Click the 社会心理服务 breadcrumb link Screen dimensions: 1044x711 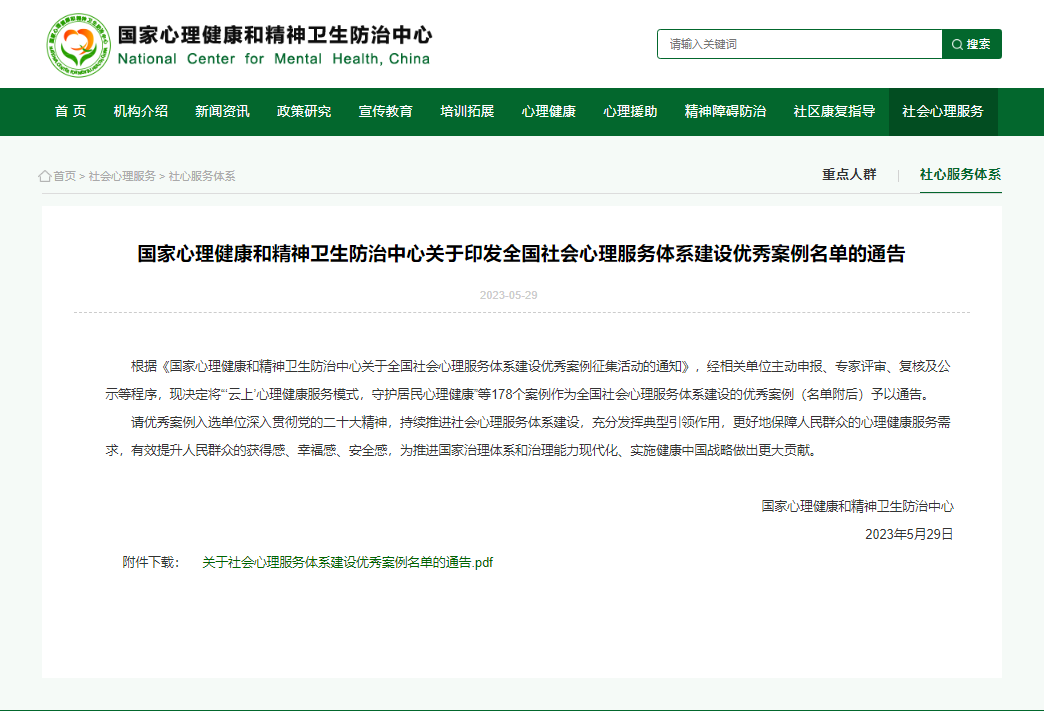(122, 176)
